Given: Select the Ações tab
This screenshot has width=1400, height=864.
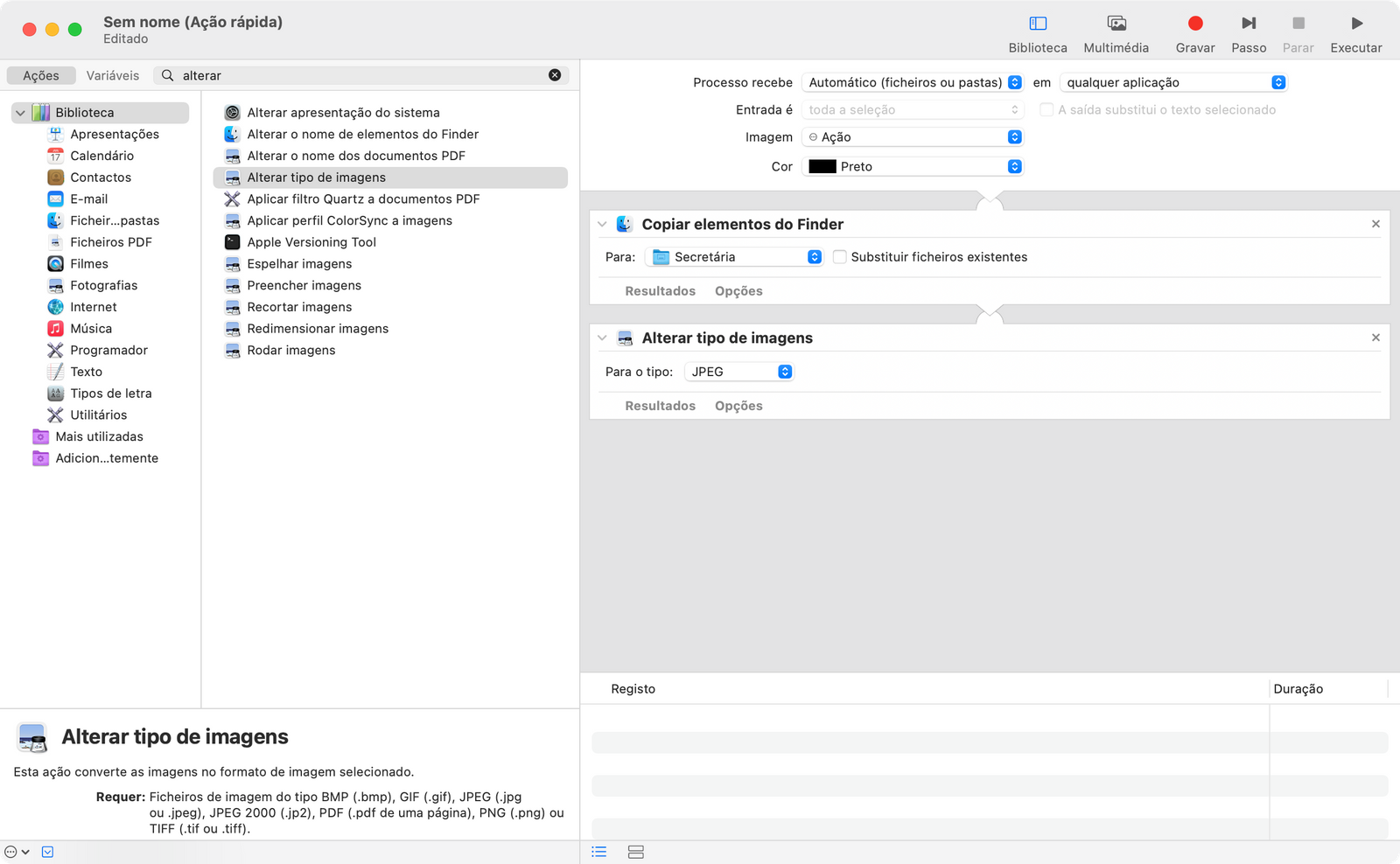Looking at the screenshot, I should pyautogui.click(x=41, y=76).
